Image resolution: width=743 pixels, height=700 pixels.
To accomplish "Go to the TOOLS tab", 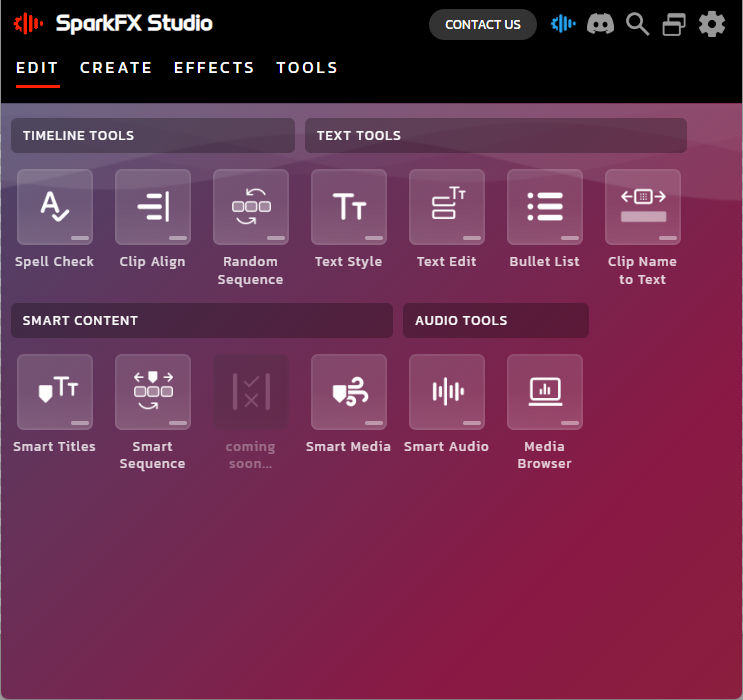I will pyautogui.click(x=307, y=68).
